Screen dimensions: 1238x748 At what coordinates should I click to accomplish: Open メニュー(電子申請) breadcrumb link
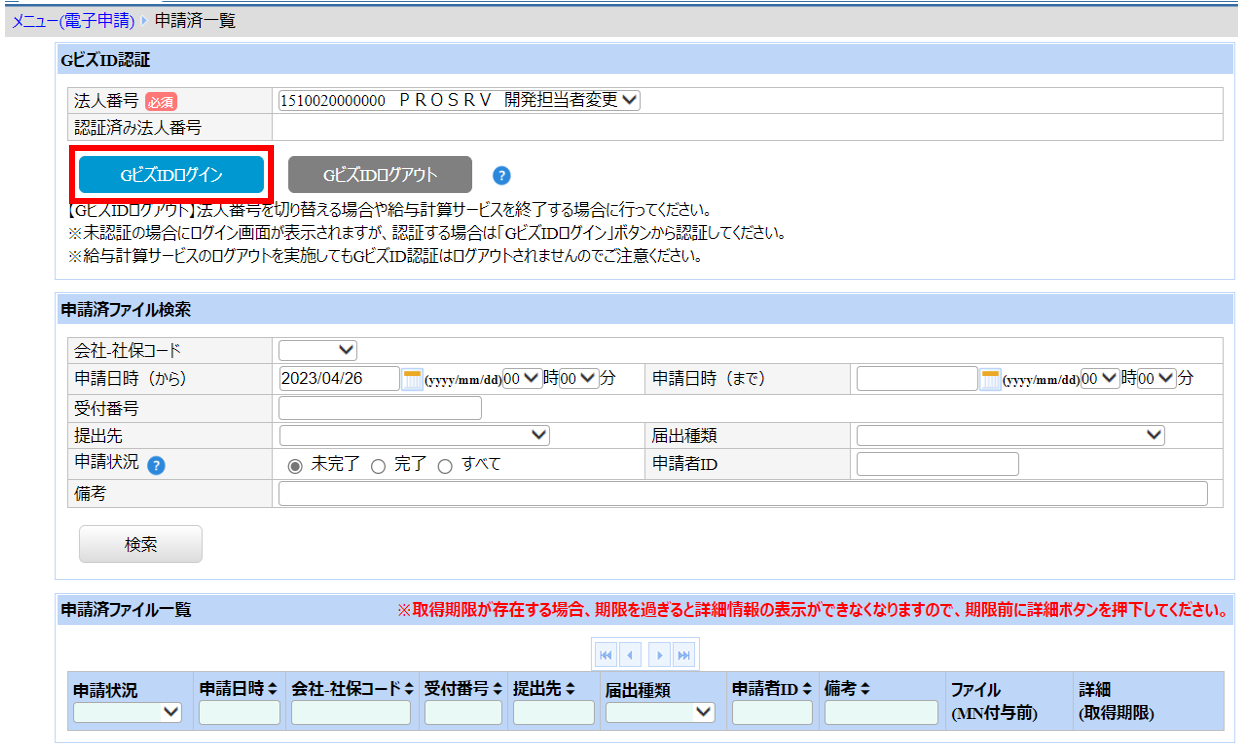[73, 20]
